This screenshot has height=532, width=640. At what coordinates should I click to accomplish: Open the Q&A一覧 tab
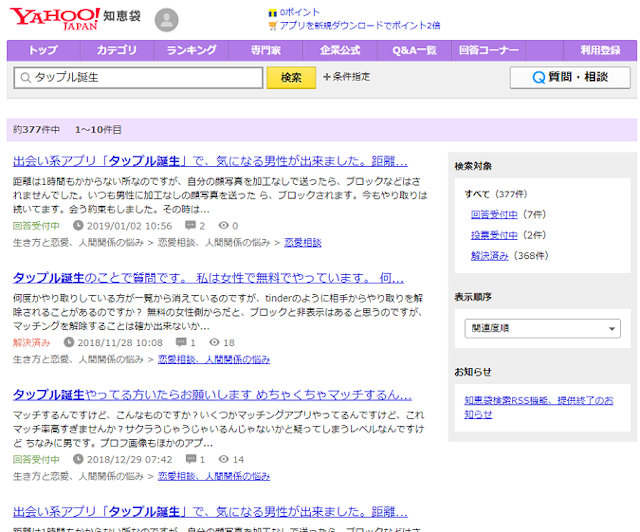click(414, 50)
